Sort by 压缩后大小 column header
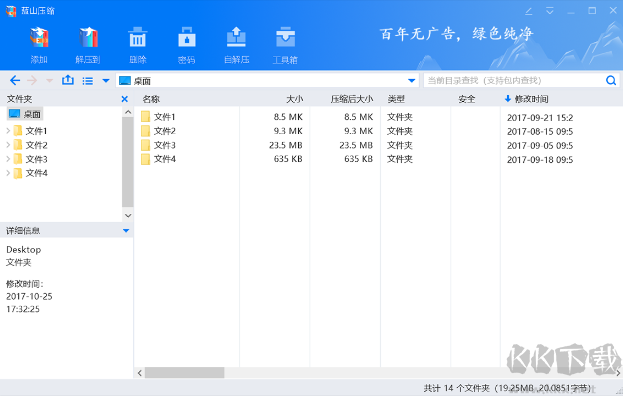 click(x=352, y=99)
